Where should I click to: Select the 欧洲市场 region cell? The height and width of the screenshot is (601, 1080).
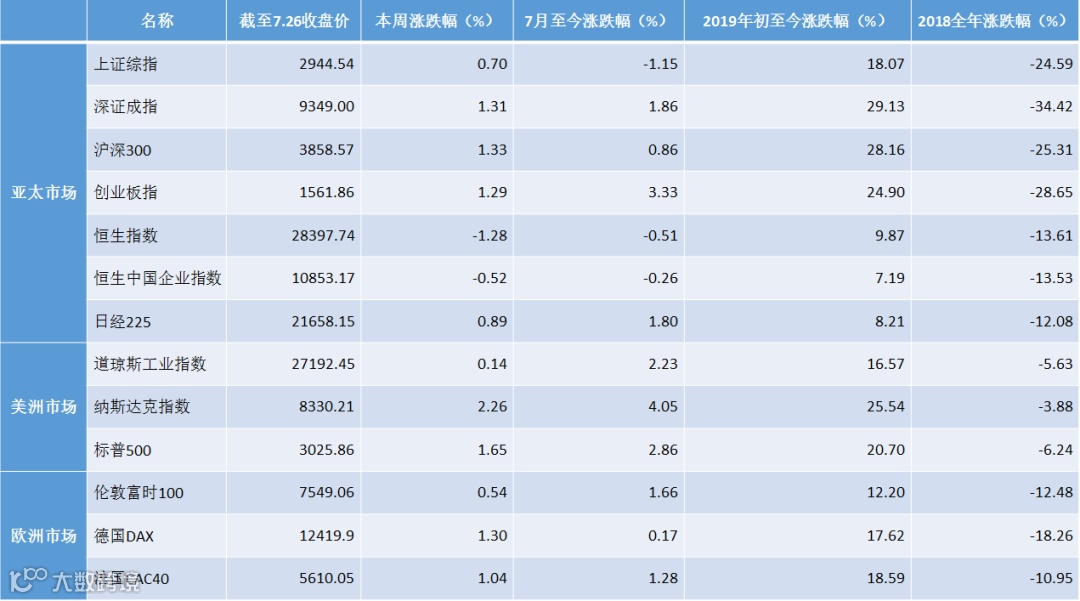click(x=43, y=536)
